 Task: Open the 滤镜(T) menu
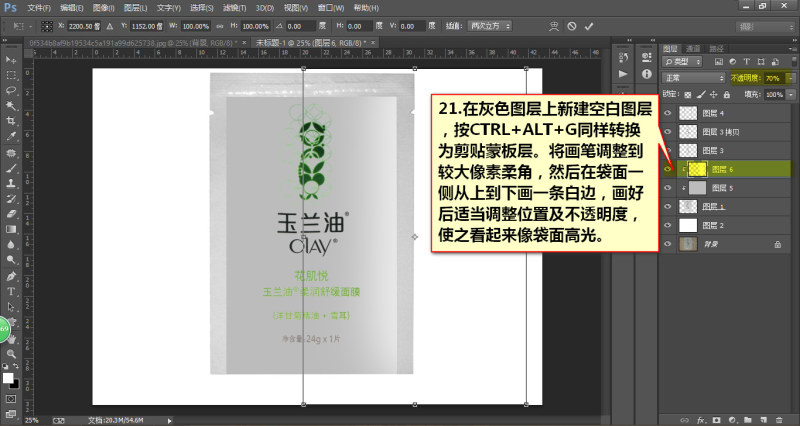(234, 8)
